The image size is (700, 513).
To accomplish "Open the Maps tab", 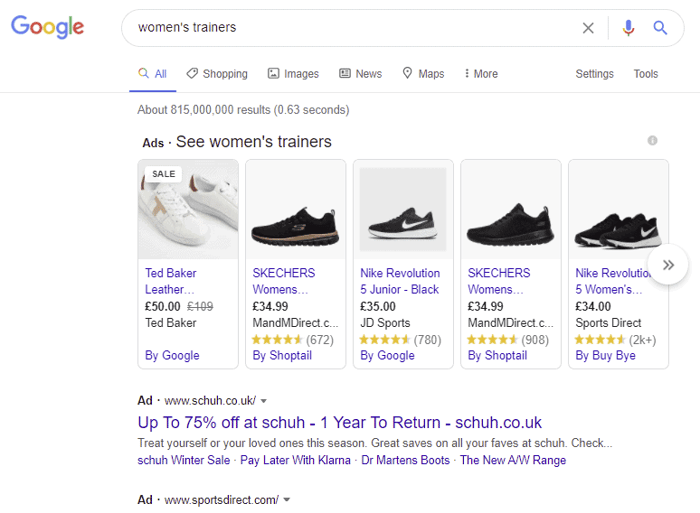I will pyautogui.click(x=423, y=74).
